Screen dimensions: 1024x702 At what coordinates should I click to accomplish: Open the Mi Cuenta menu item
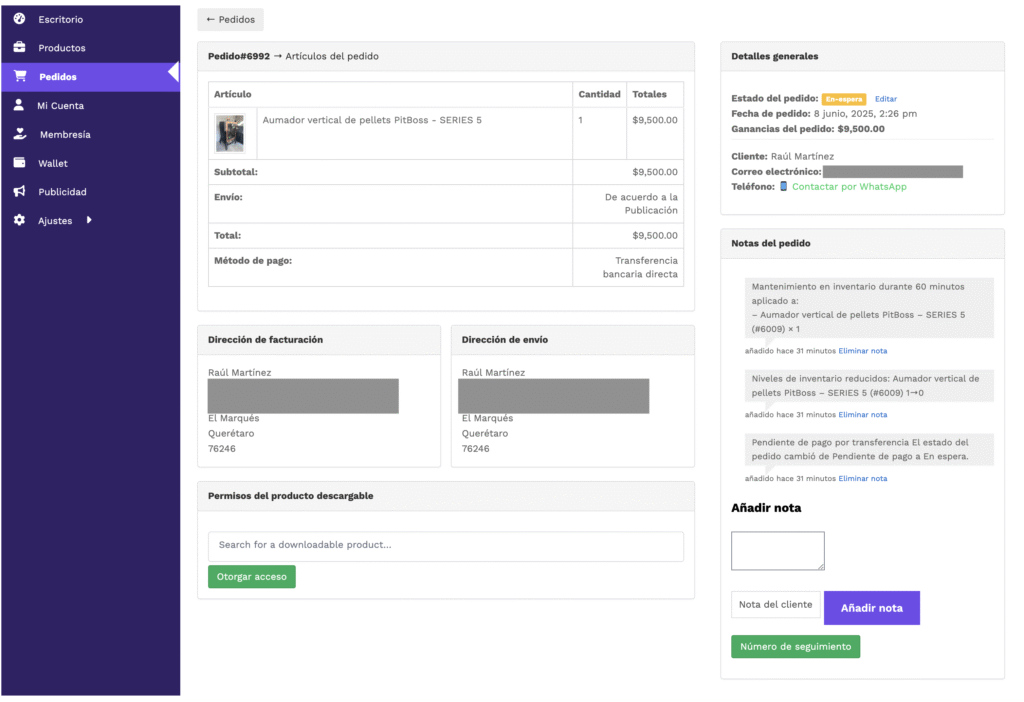pos(61,106)
